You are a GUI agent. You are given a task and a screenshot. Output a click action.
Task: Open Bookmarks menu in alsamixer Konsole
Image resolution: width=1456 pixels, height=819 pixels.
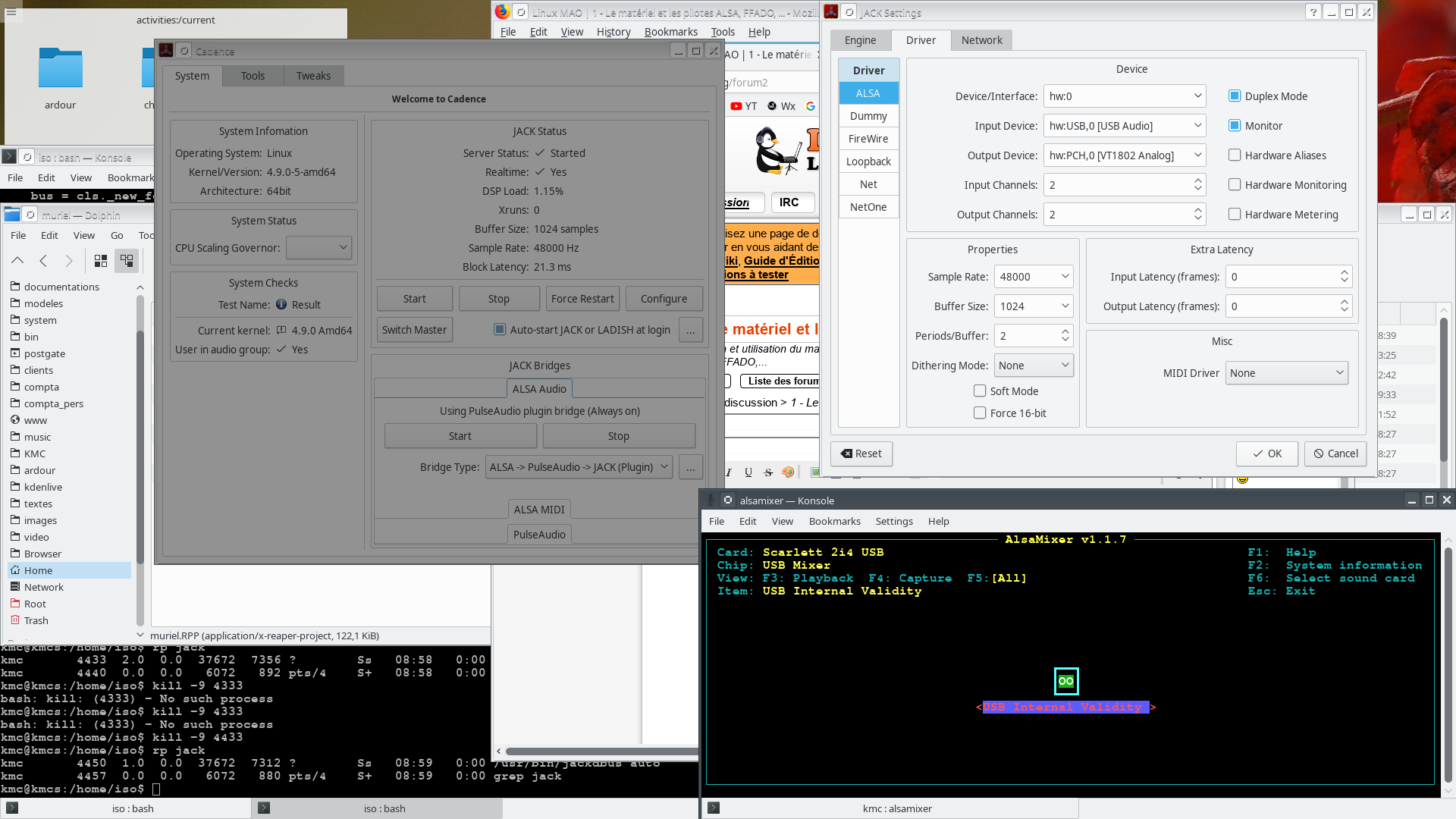point(834,521)
